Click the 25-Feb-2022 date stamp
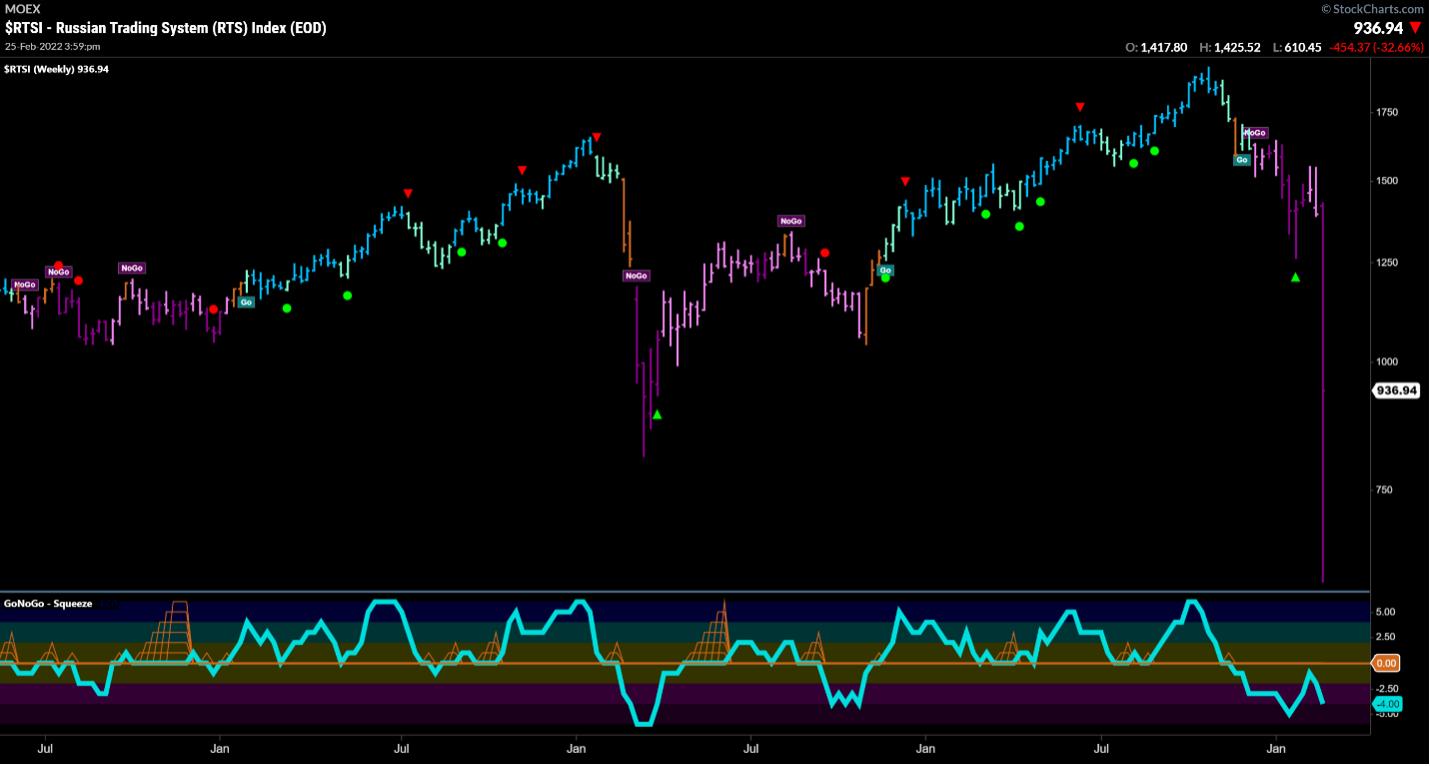 pyautogui.click(x=58, y=46)
